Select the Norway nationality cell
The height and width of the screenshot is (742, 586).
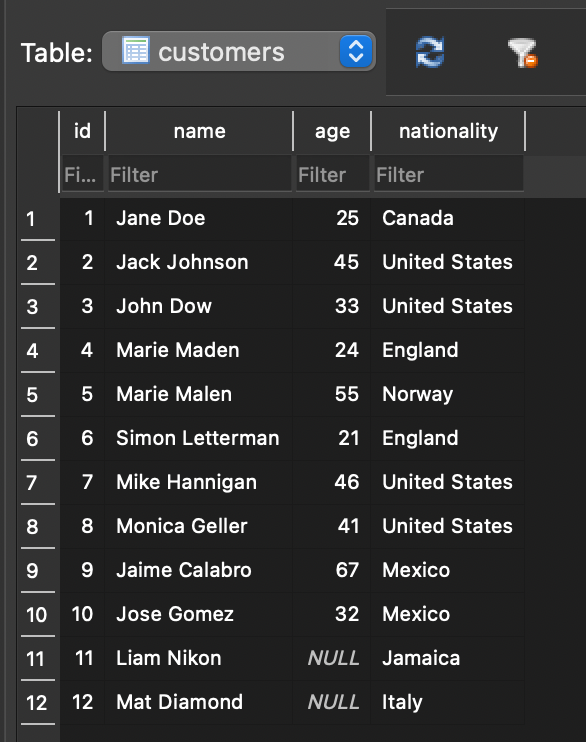click(x=448, y=394)
